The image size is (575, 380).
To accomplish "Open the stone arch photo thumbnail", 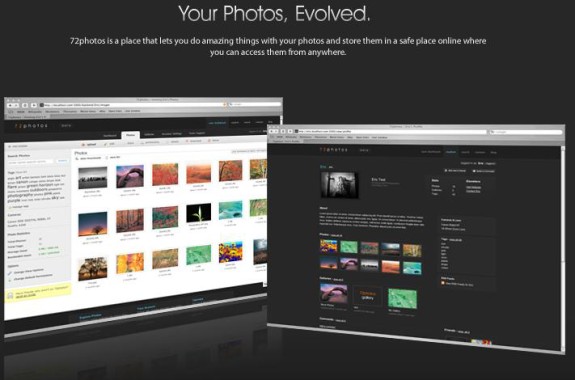I will tap(130, 176).
